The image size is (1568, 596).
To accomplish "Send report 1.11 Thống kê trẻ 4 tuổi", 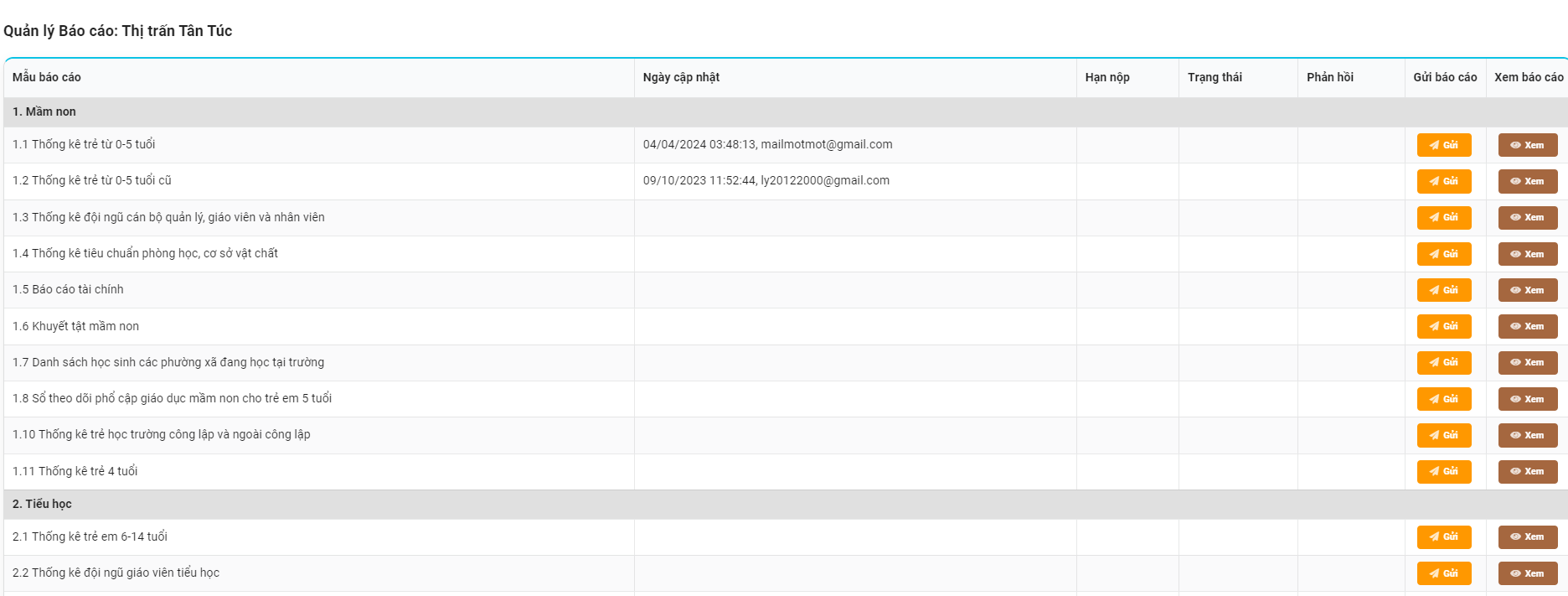I will coord(1443,471).
